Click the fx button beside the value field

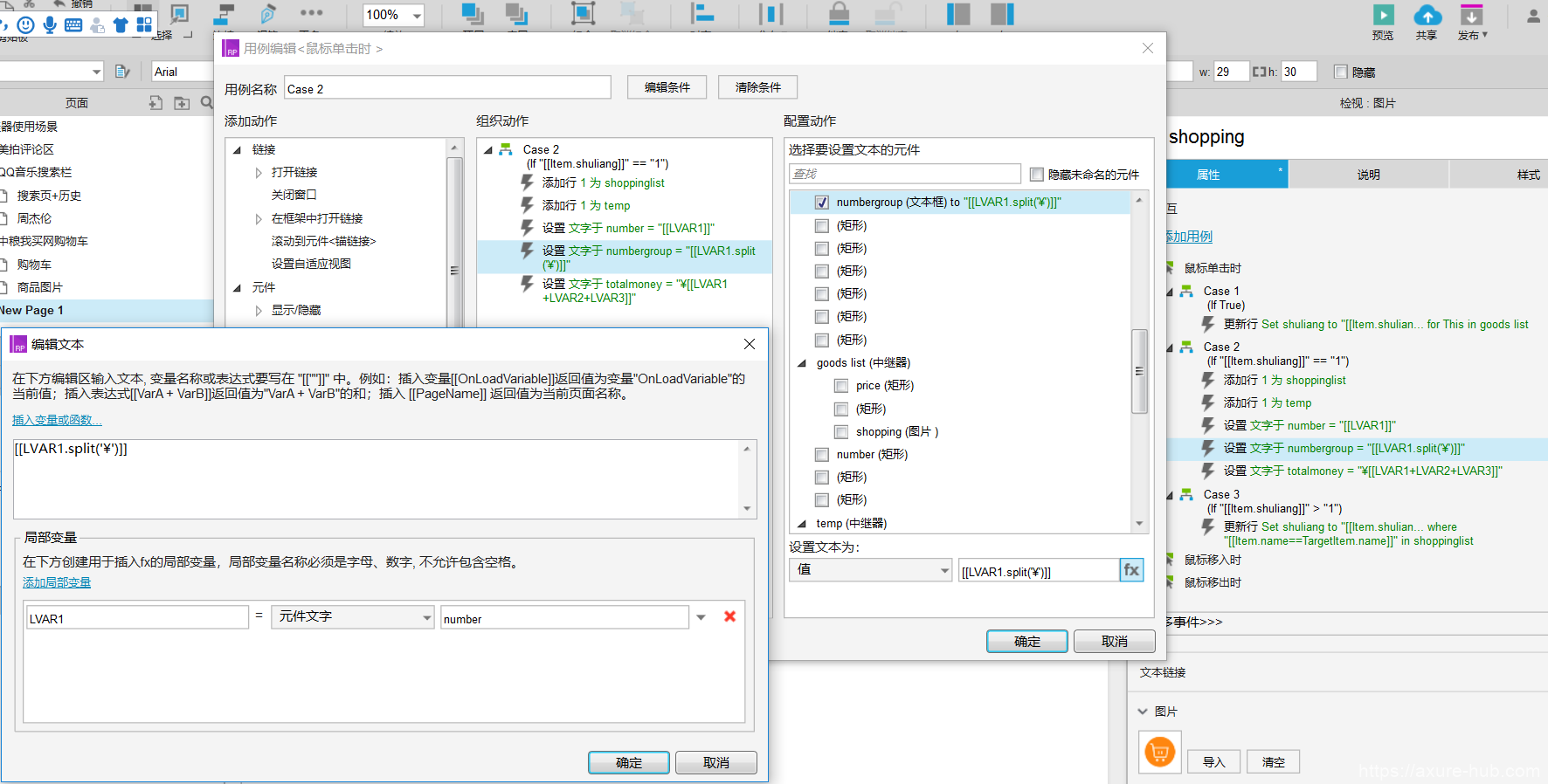(x=1131, y=570)
